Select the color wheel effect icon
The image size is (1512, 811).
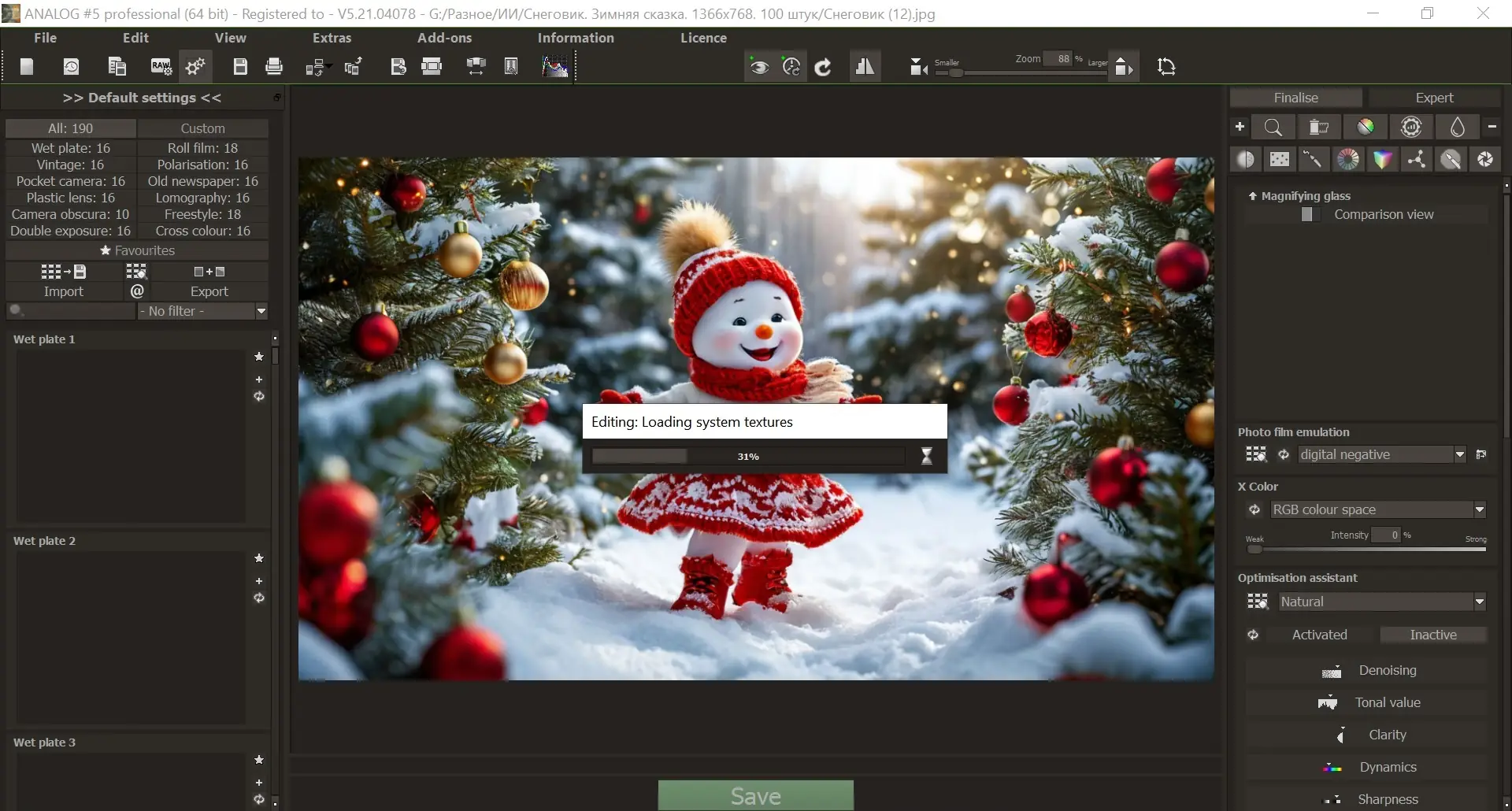1350,159
